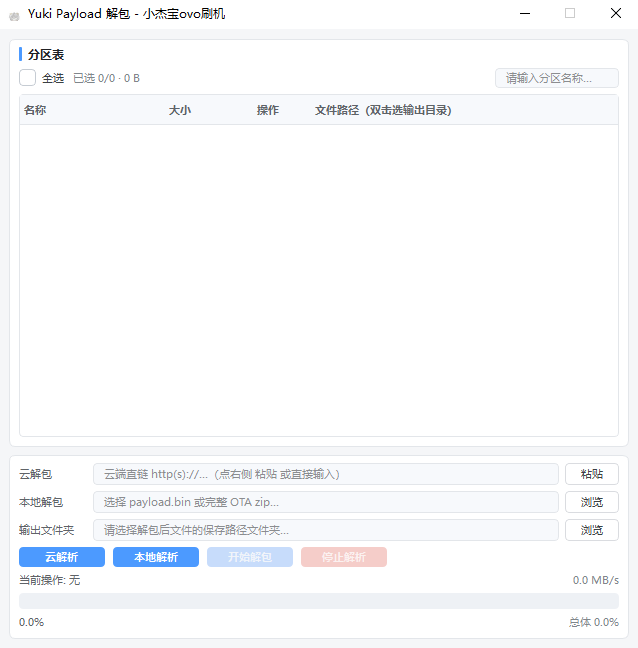The height and width of the screenshot is (648, 638).
Task: Click 浏览 button for 本地解包
Action: (592, 502)
